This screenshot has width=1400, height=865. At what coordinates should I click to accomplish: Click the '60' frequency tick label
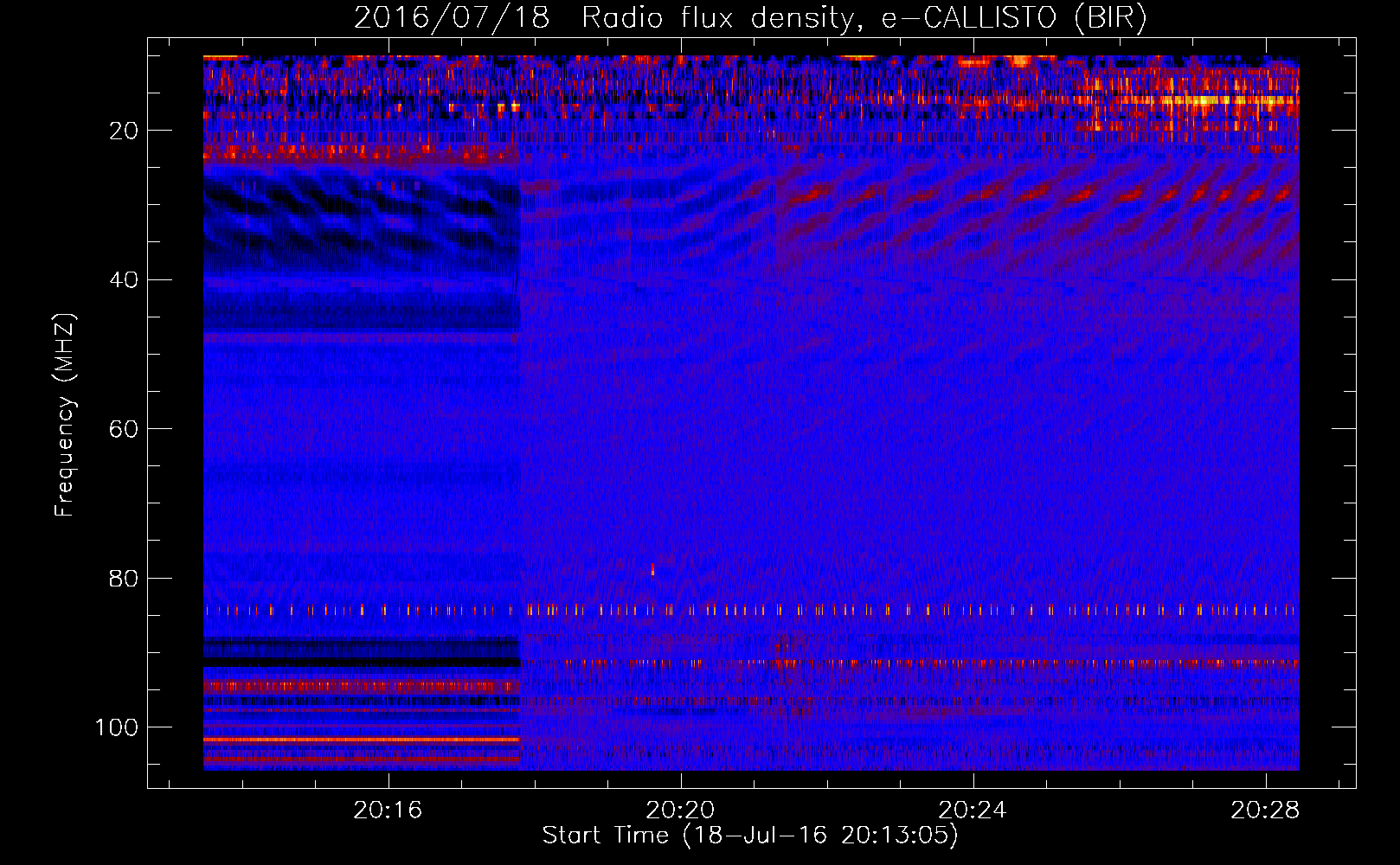click(124, 429)
